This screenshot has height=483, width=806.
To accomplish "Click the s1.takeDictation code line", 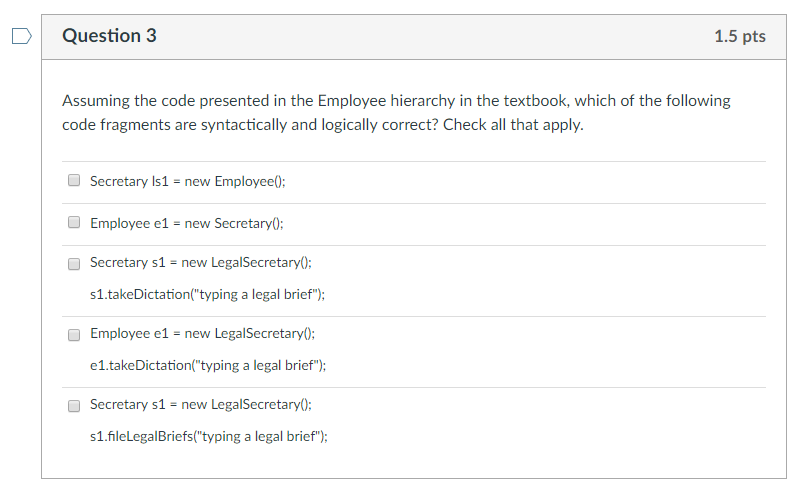I will (x=207, y=294).
